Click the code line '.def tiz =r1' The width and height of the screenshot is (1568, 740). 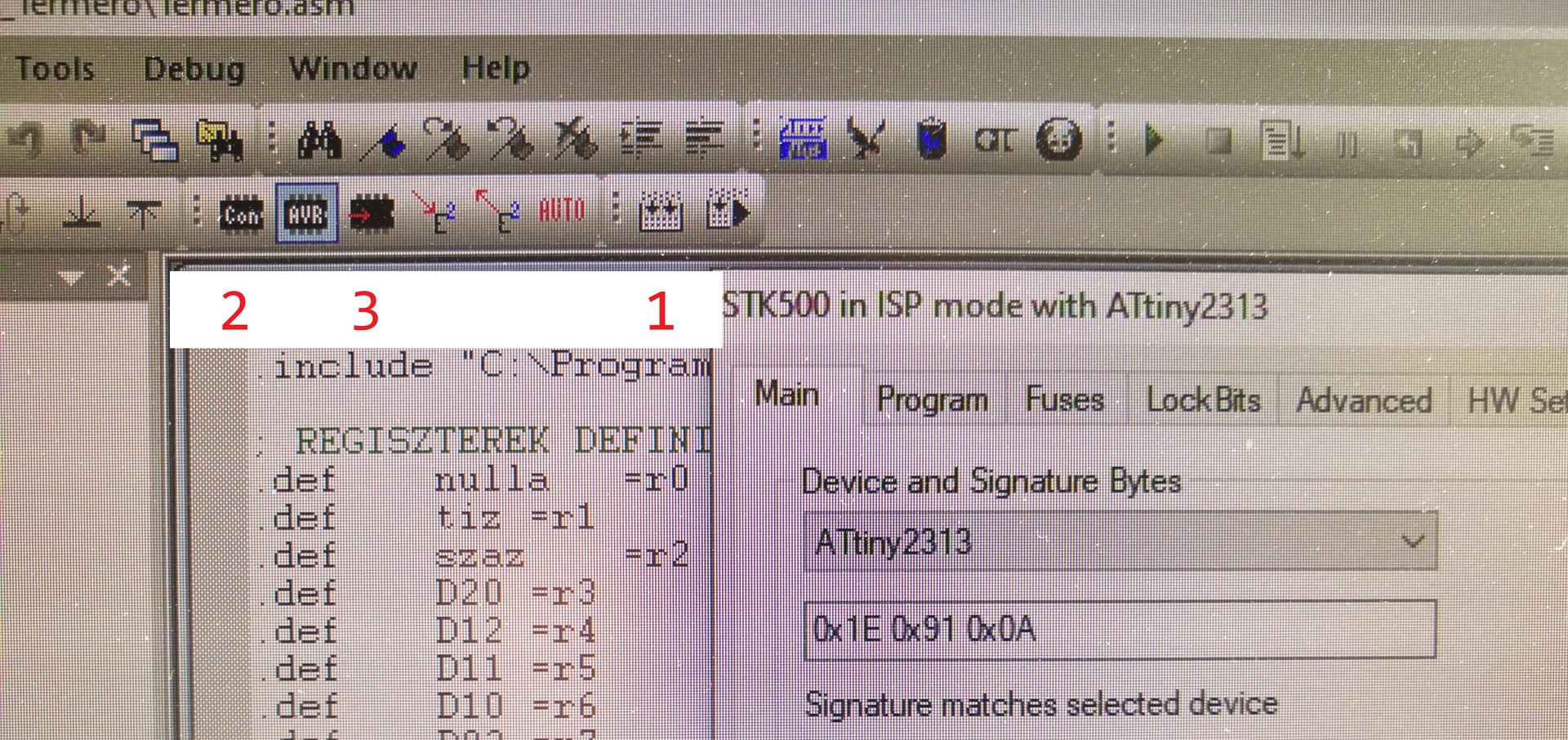point(428,517)
